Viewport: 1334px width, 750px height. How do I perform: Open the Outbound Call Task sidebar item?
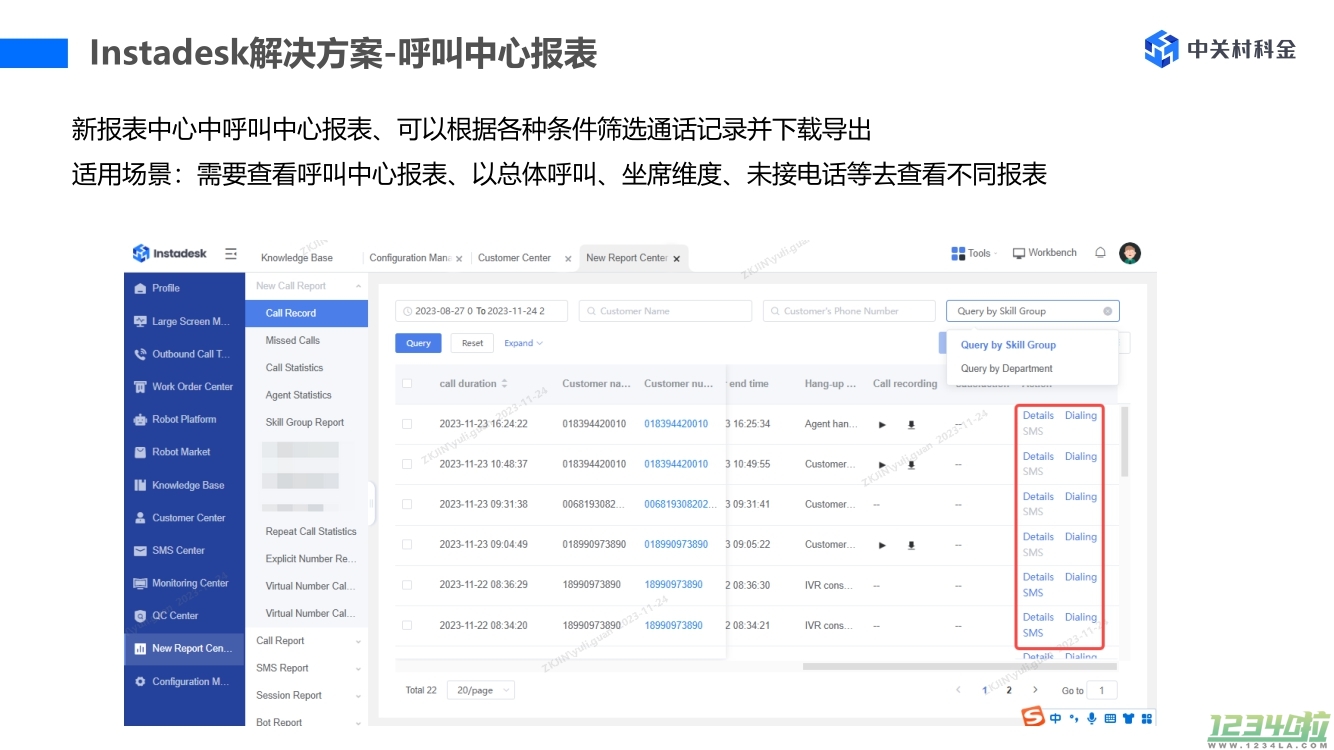[x=182, y=354]
